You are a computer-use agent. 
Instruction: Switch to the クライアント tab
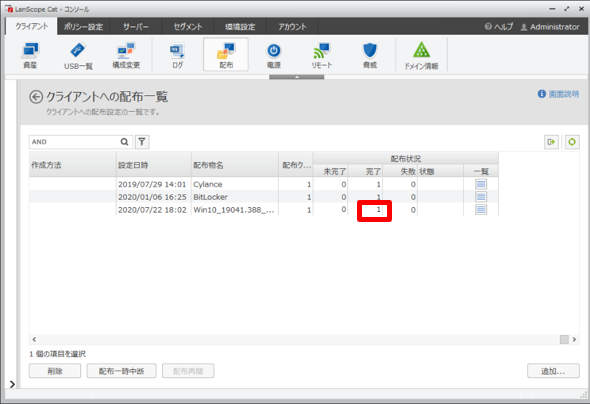[x=32, y=26]
